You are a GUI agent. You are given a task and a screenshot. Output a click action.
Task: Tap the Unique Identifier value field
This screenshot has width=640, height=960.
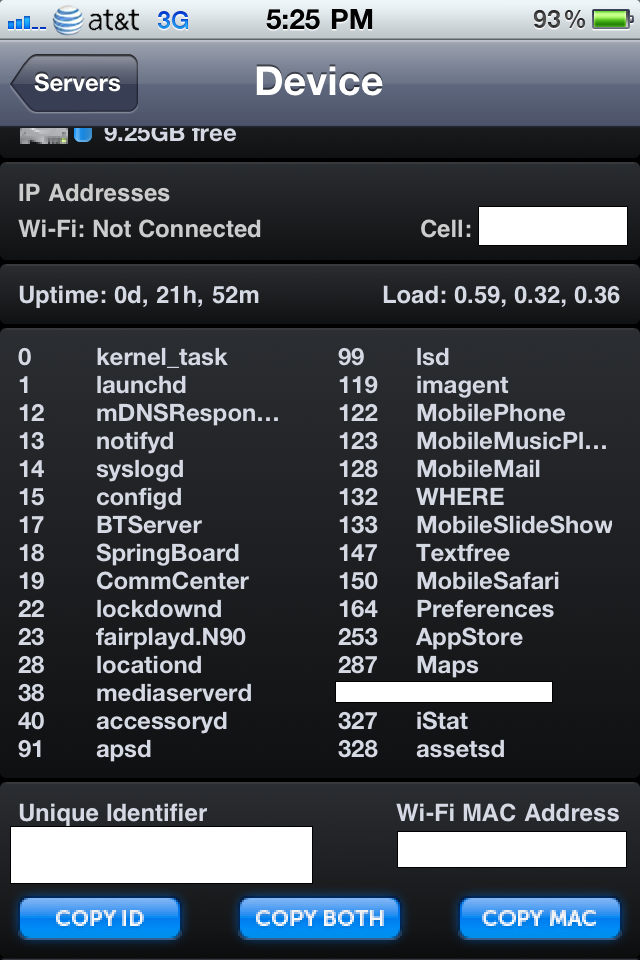pos(162,855)
